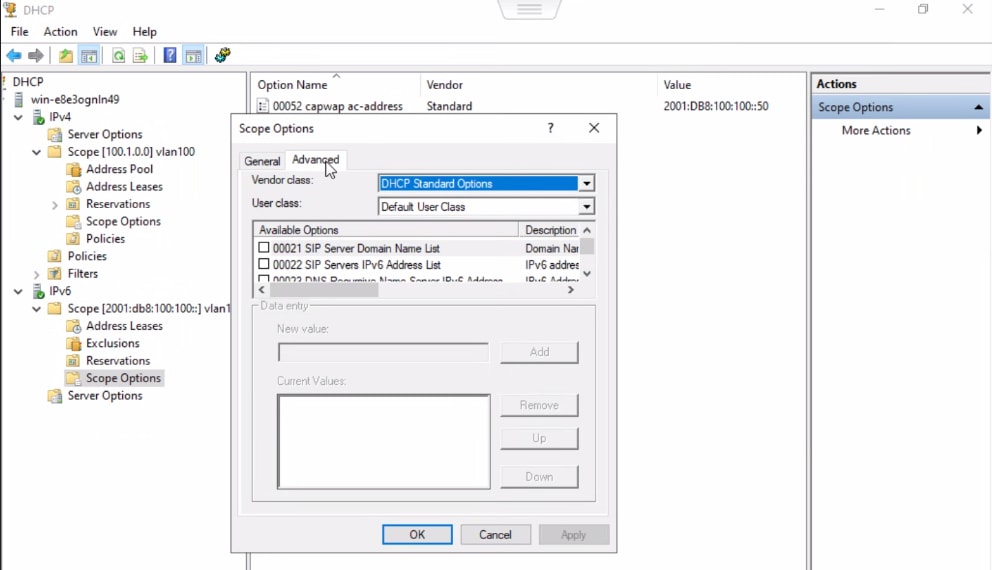Open the Help menu
Image resolution: width=992 pixels, height=570 pixels.
point(144,32)
